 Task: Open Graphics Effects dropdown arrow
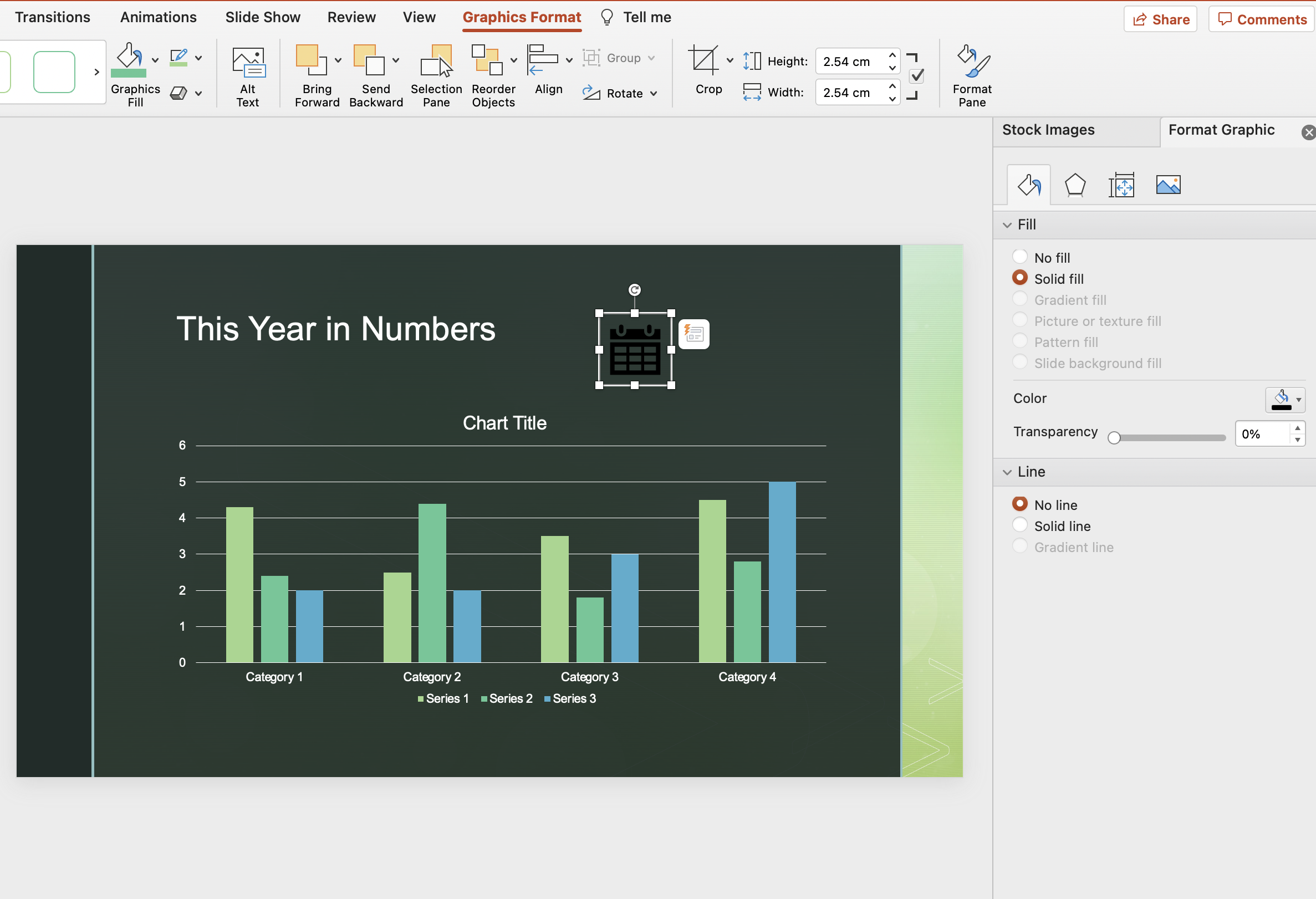pos(198,94)
